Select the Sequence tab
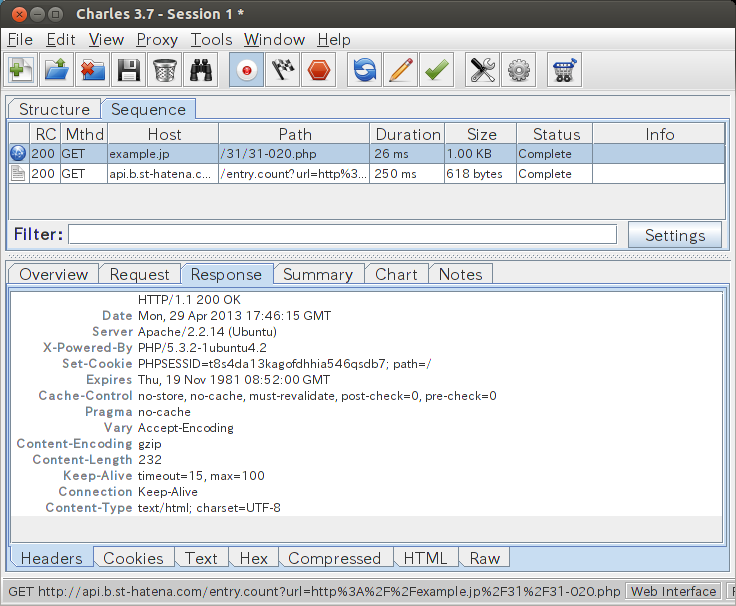The width and height of the screenshot is (736, 606). click(148, 109)
